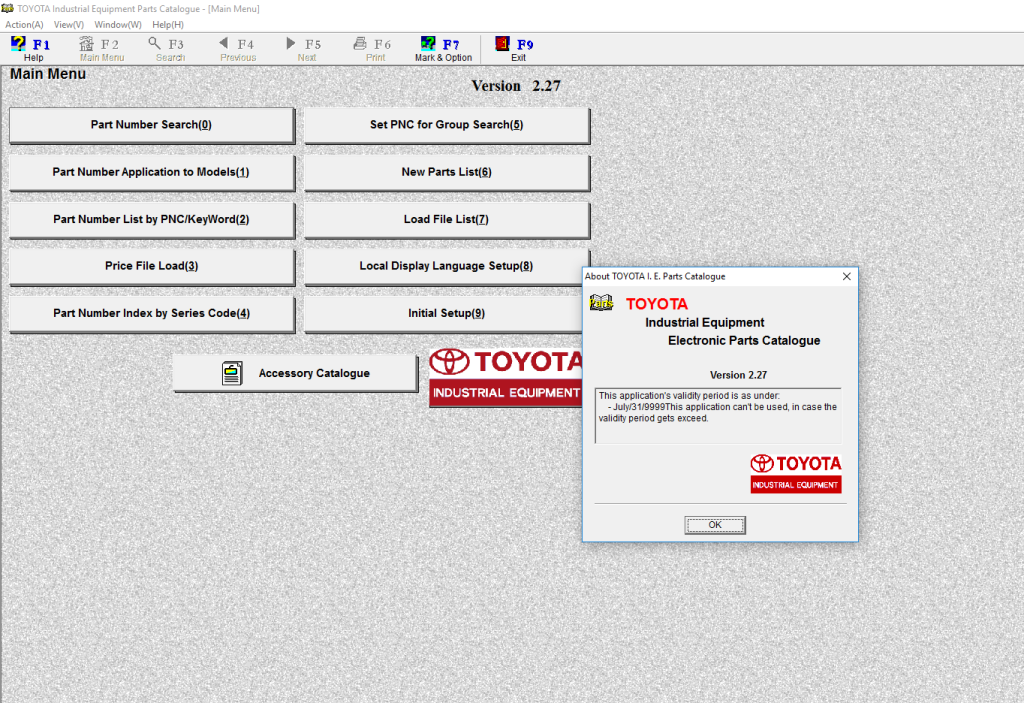Click the Price File Load button

click(151, 266)
